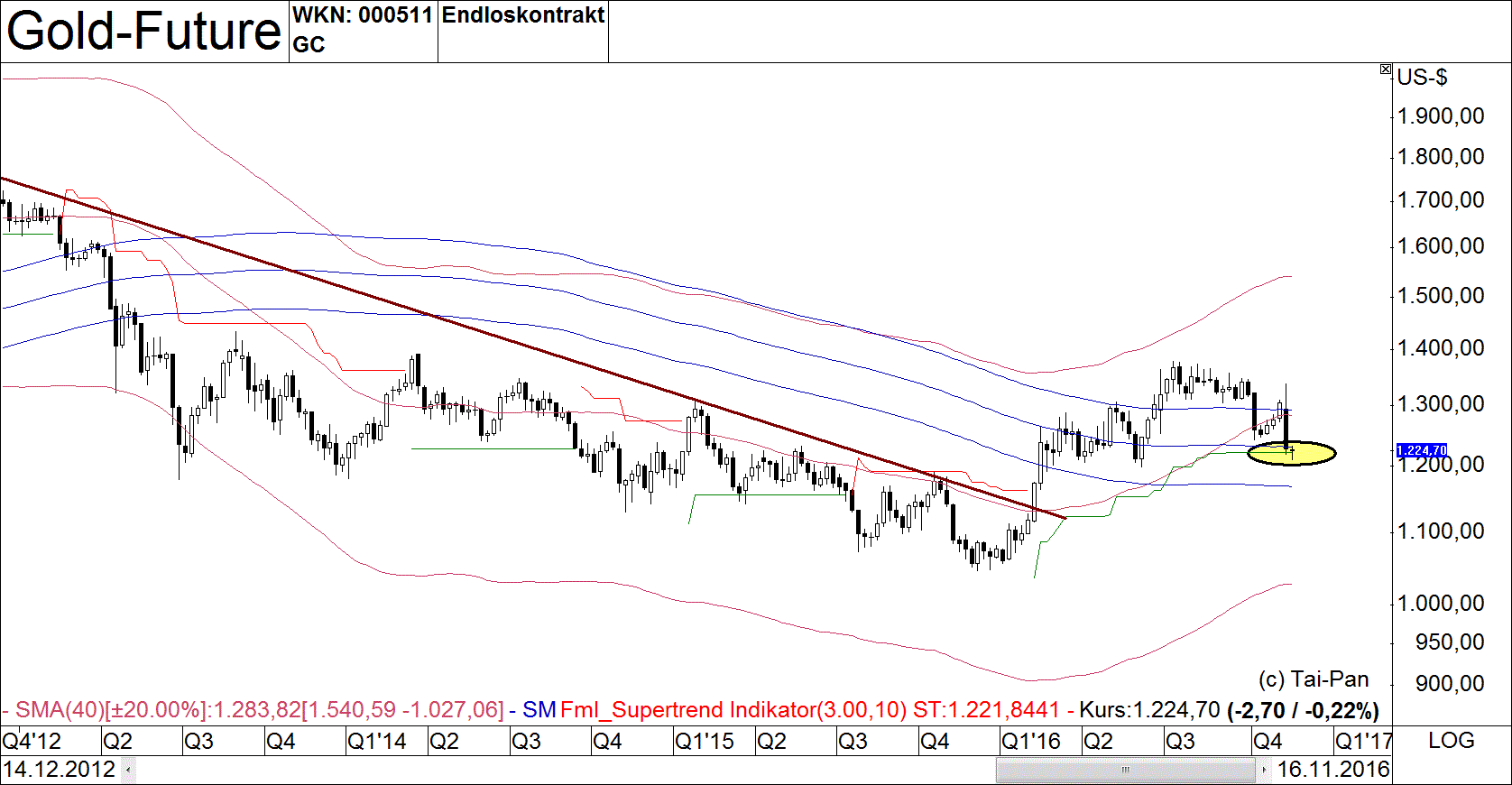The width and height of the screenshot is (1512, 785).
Task: Click the right scroll arrow of timeline scrollbar
Action: (x=1264, y=770)
